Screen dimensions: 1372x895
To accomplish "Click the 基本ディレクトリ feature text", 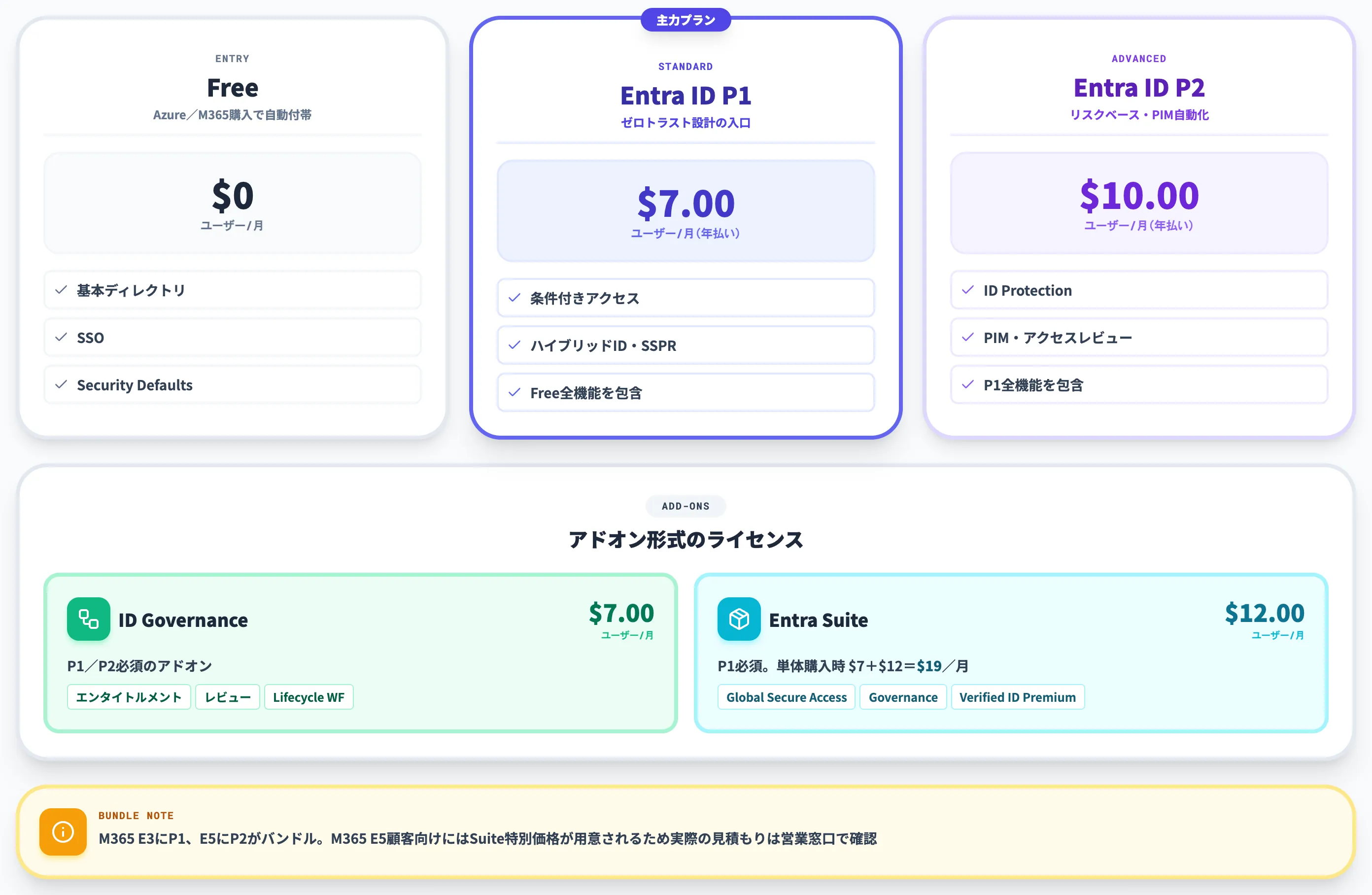I will click(132, 290).
